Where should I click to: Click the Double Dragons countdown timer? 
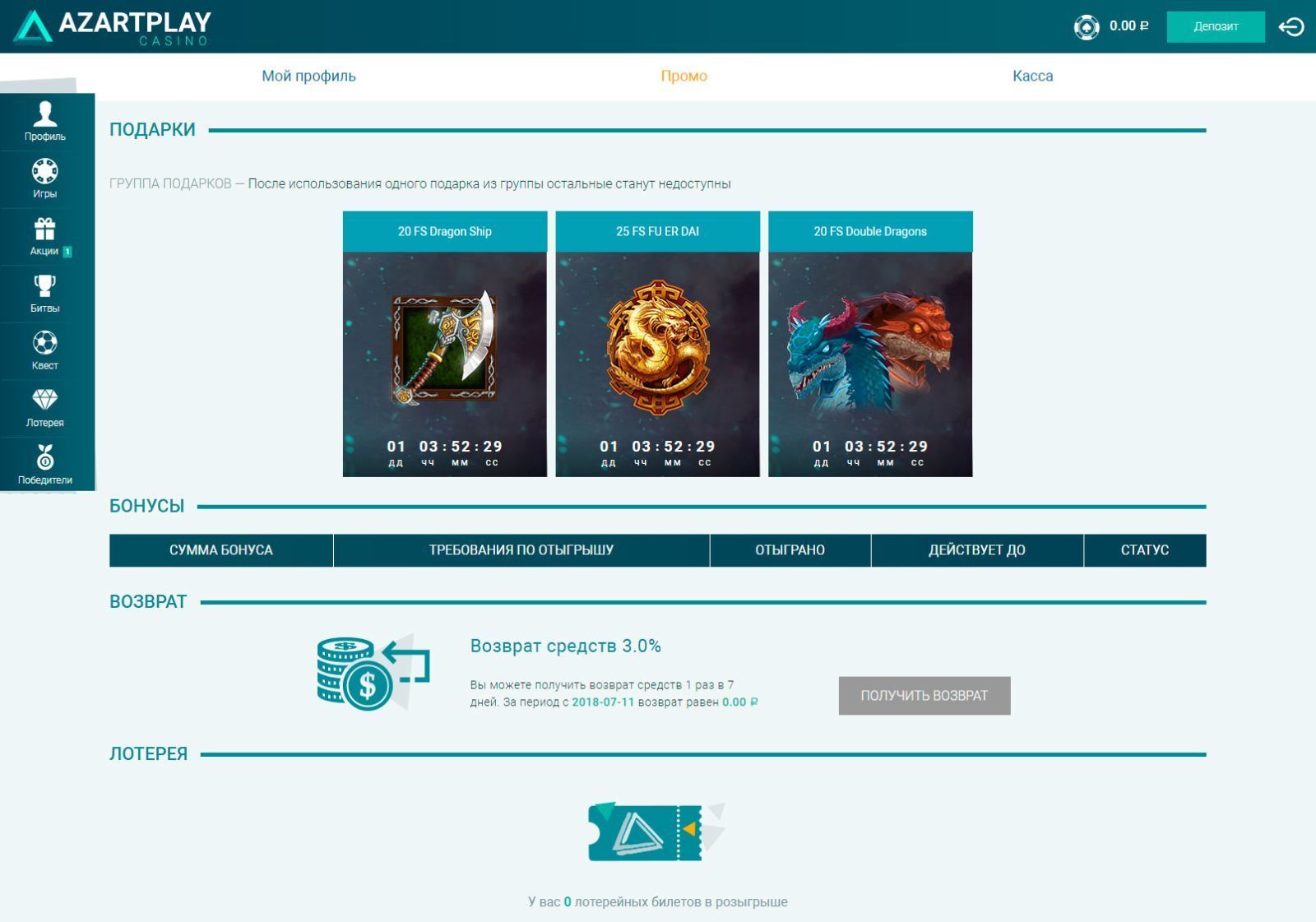(x=870, y=452)
